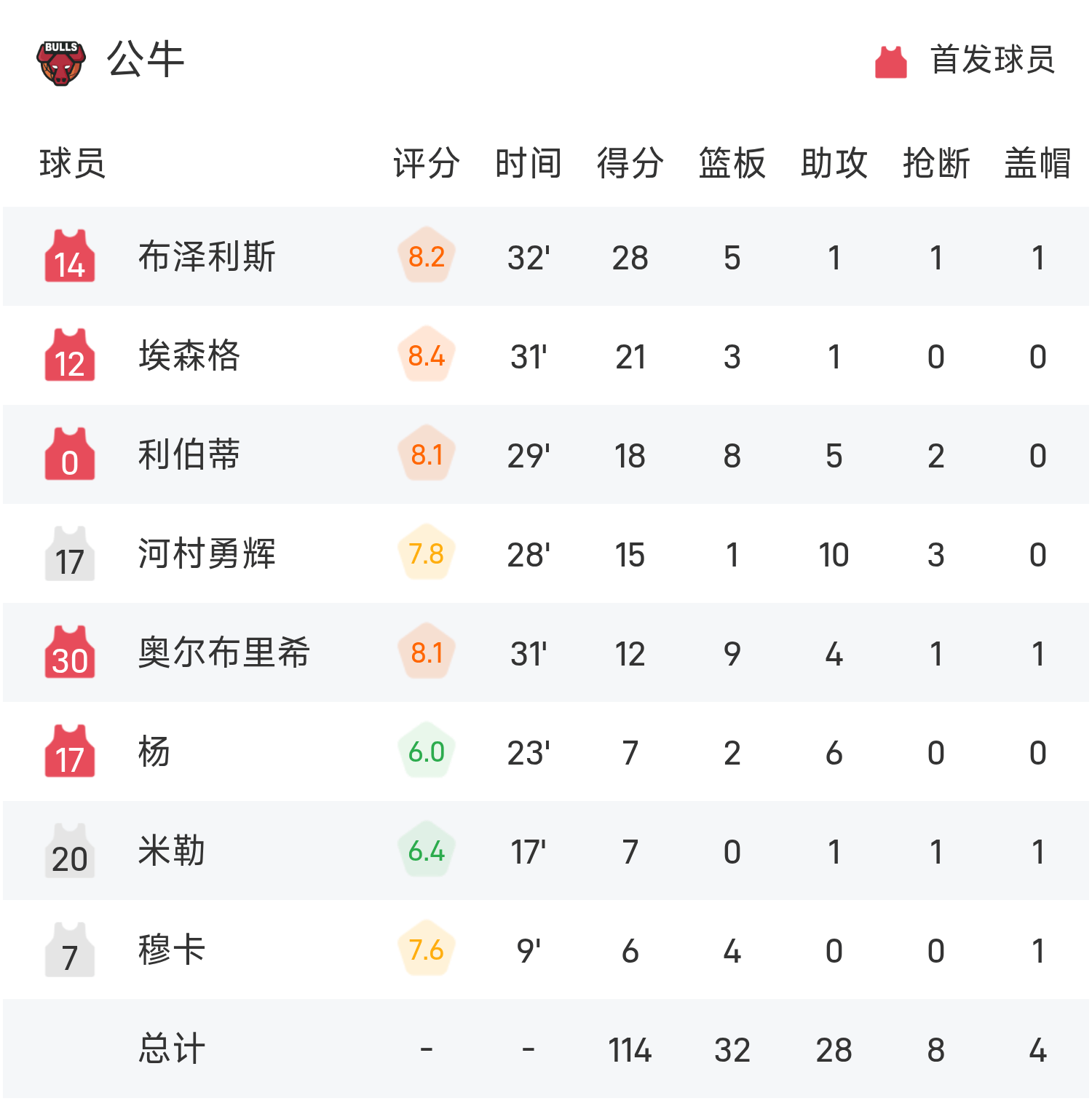Viewport: 1092px width, 1101px height.
Task: Click the 公牛 team name
Action: click(146, 60)
